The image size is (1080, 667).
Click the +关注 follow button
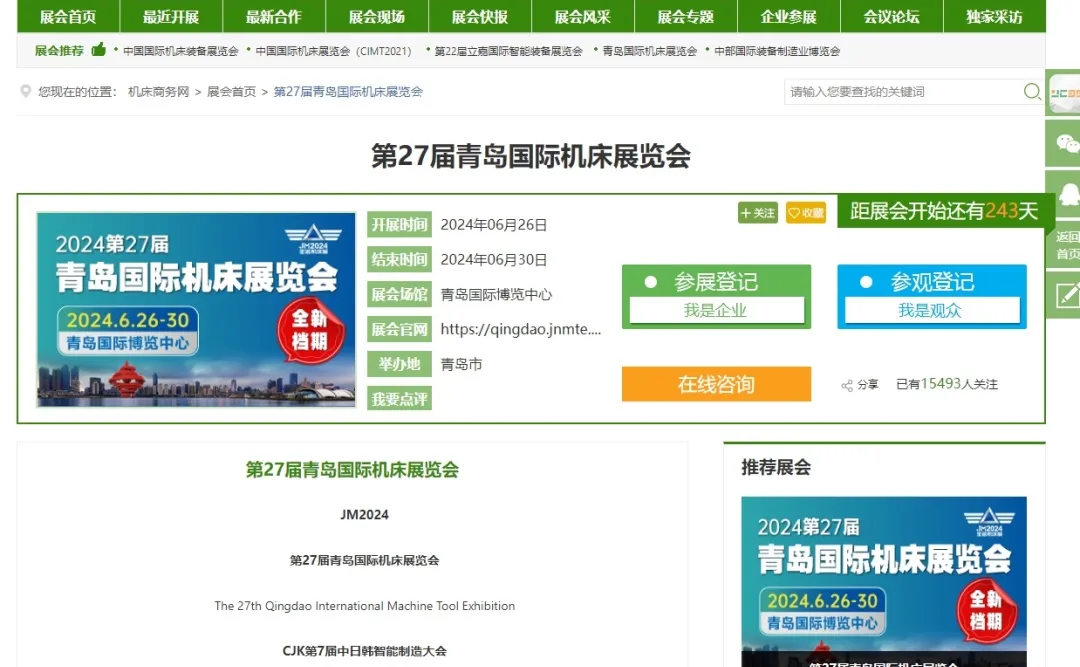758,213
